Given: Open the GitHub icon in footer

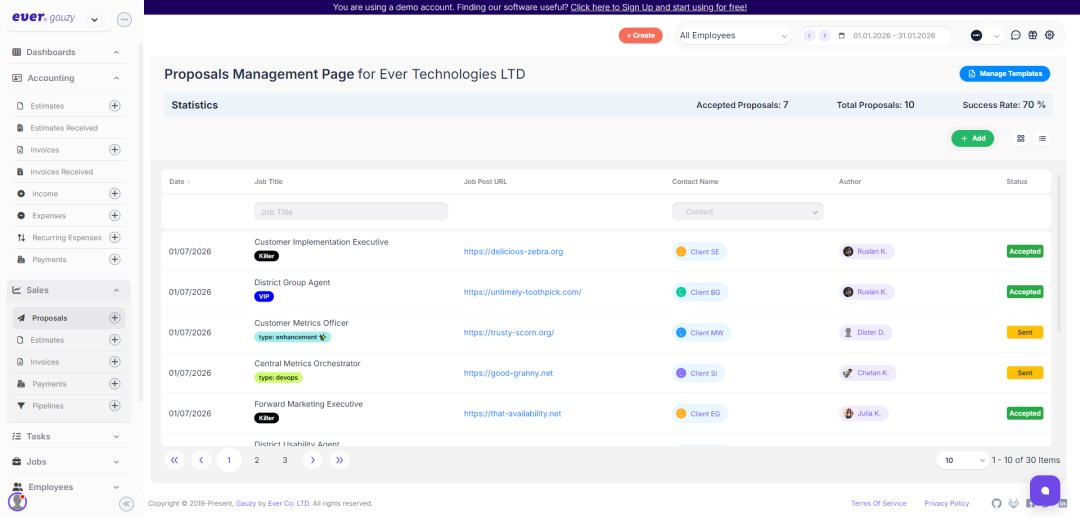Looking at the screenshot, I should [996, 503].
